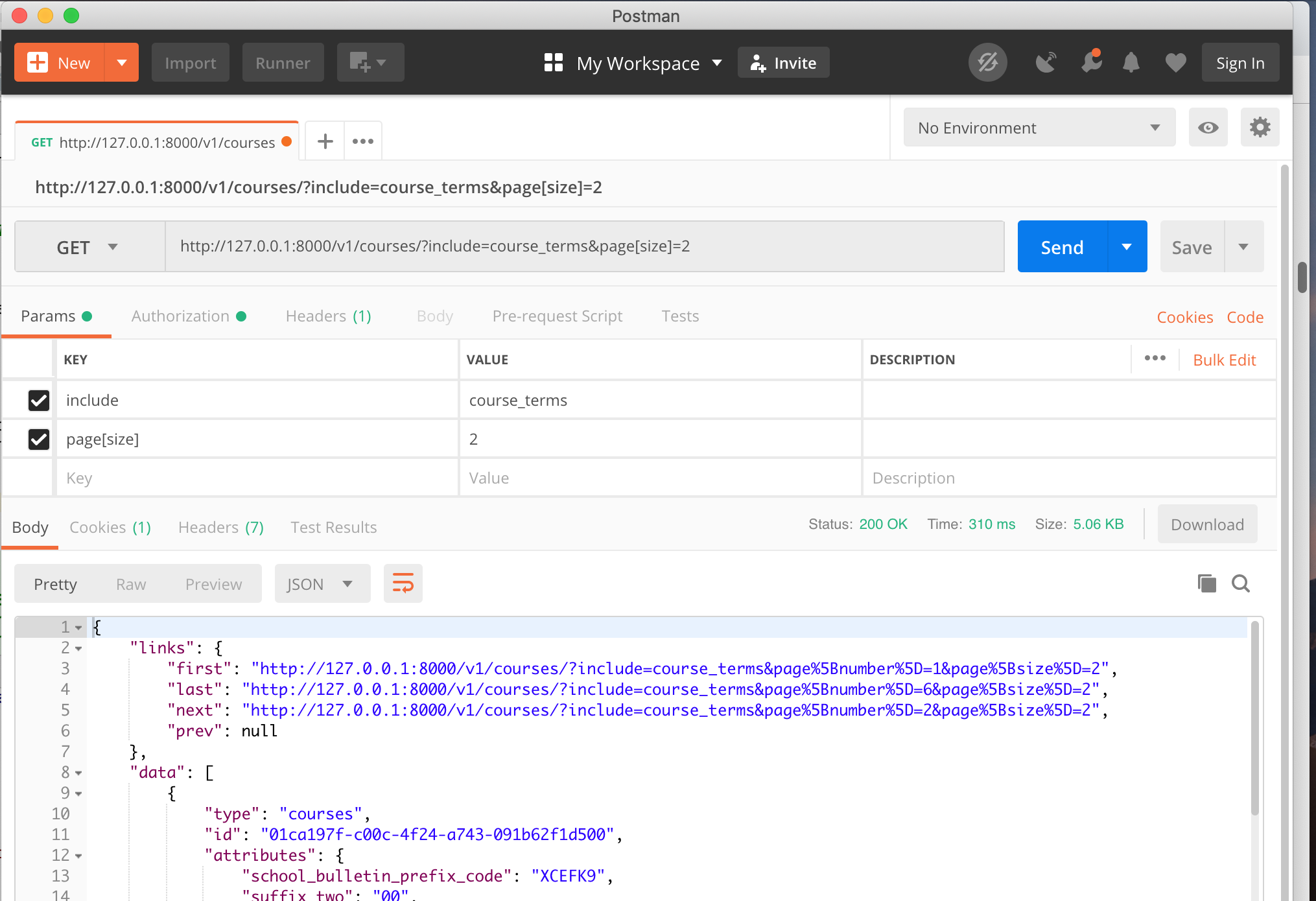This screenshot has height=901, width=1316.
Task: Open the request Headers (1) tab
Action: pyautogui.click(x=328, y=316)
